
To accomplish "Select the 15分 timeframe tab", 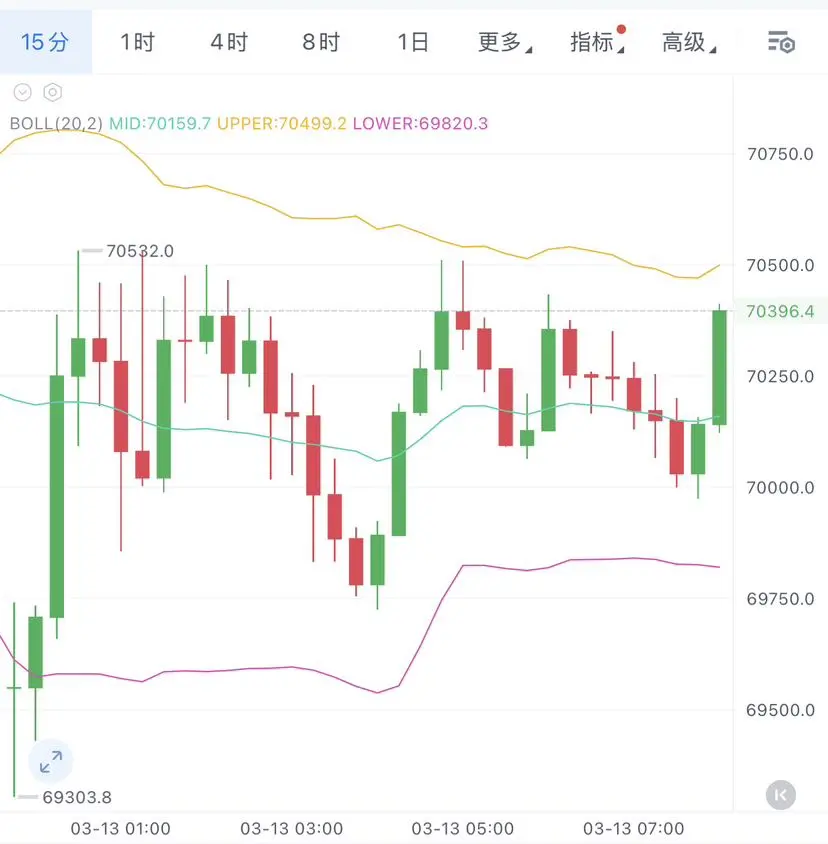I will [x=45, y=42].
